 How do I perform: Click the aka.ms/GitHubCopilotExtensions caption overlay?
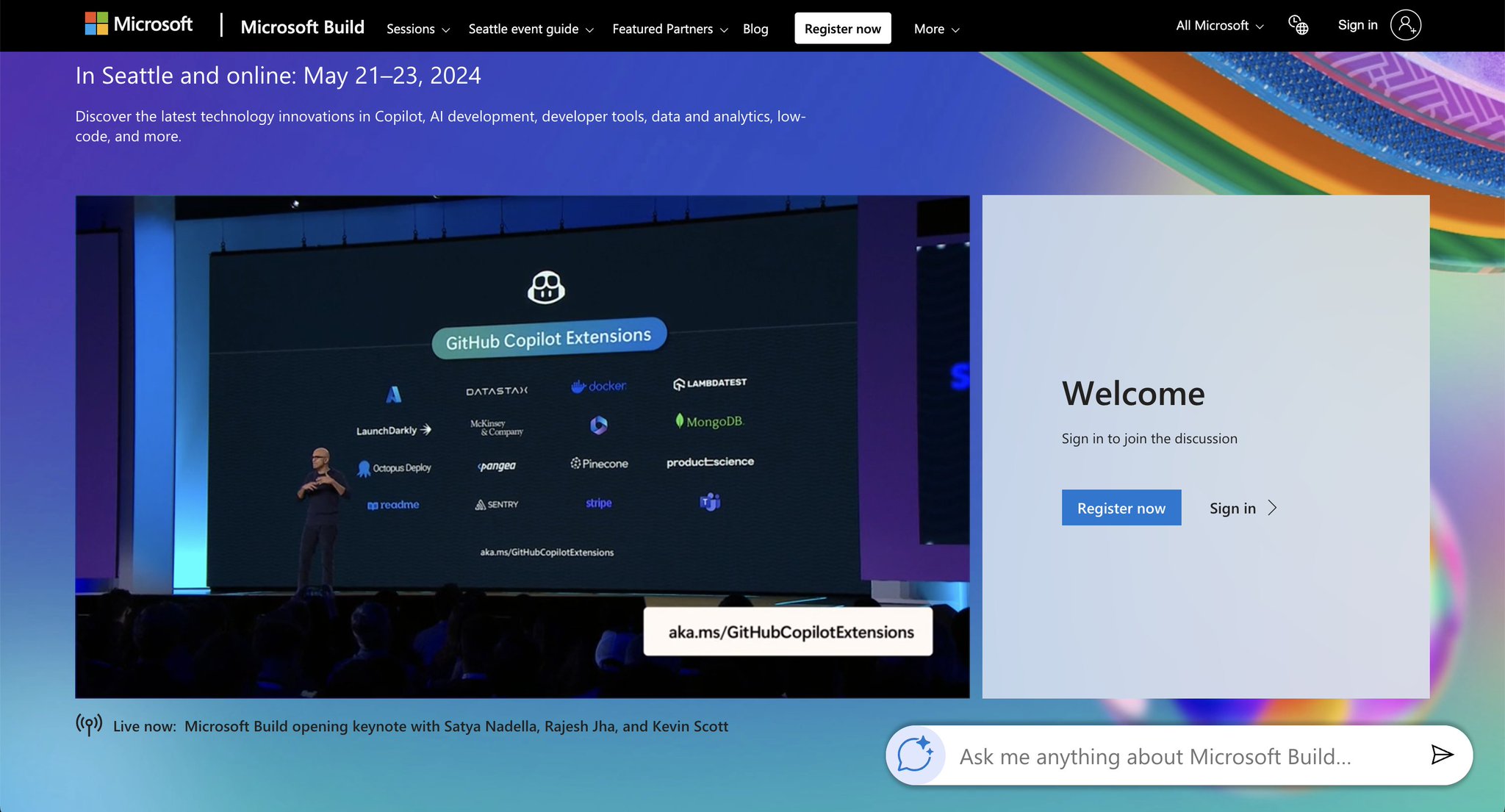[x=788, y=631]
